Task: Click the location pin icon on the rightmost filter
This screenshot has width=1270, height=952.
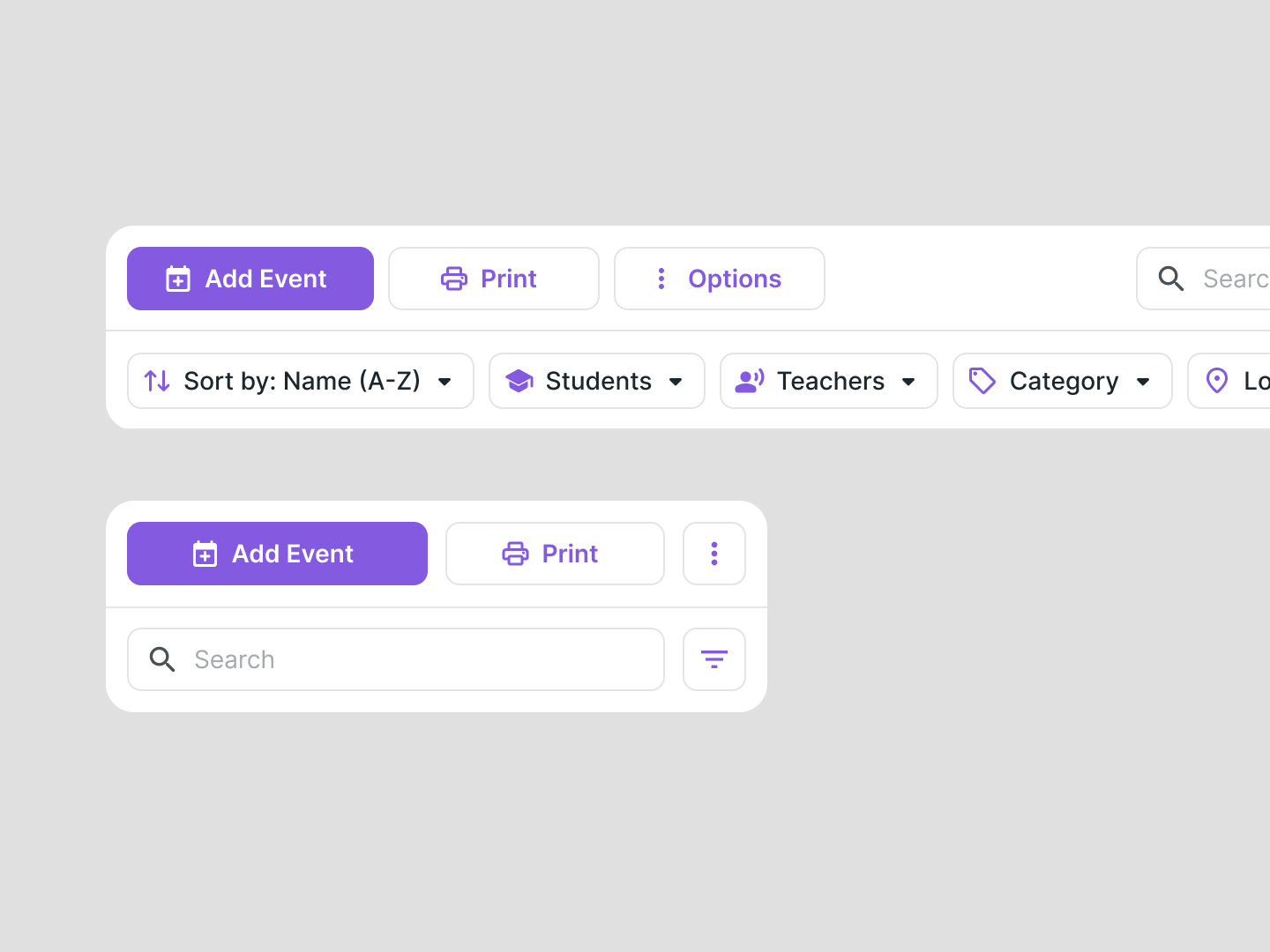Action: pyautogui.click(x=1218, y=381)
